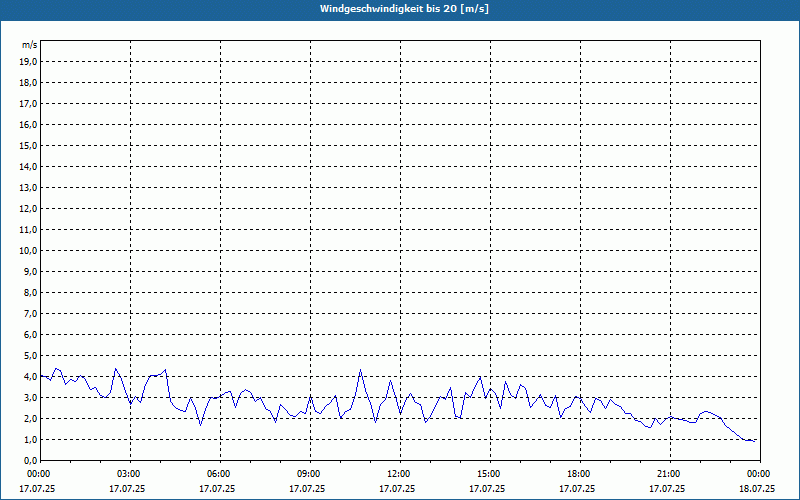
Task: Click the '03:00' time label on the x-axis
Action: 131,474
